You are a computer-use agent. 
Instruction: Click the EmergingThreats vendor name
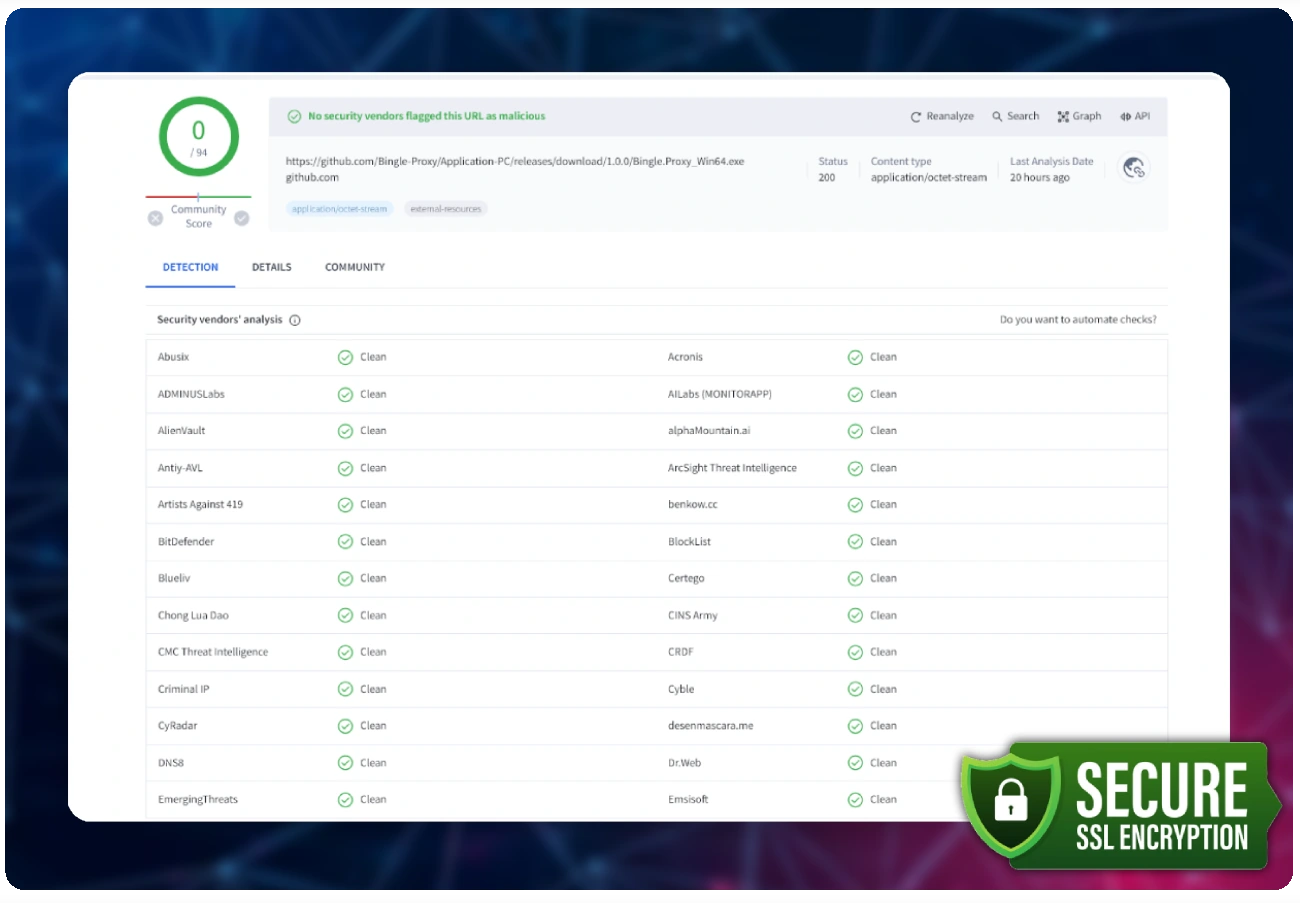198,800
